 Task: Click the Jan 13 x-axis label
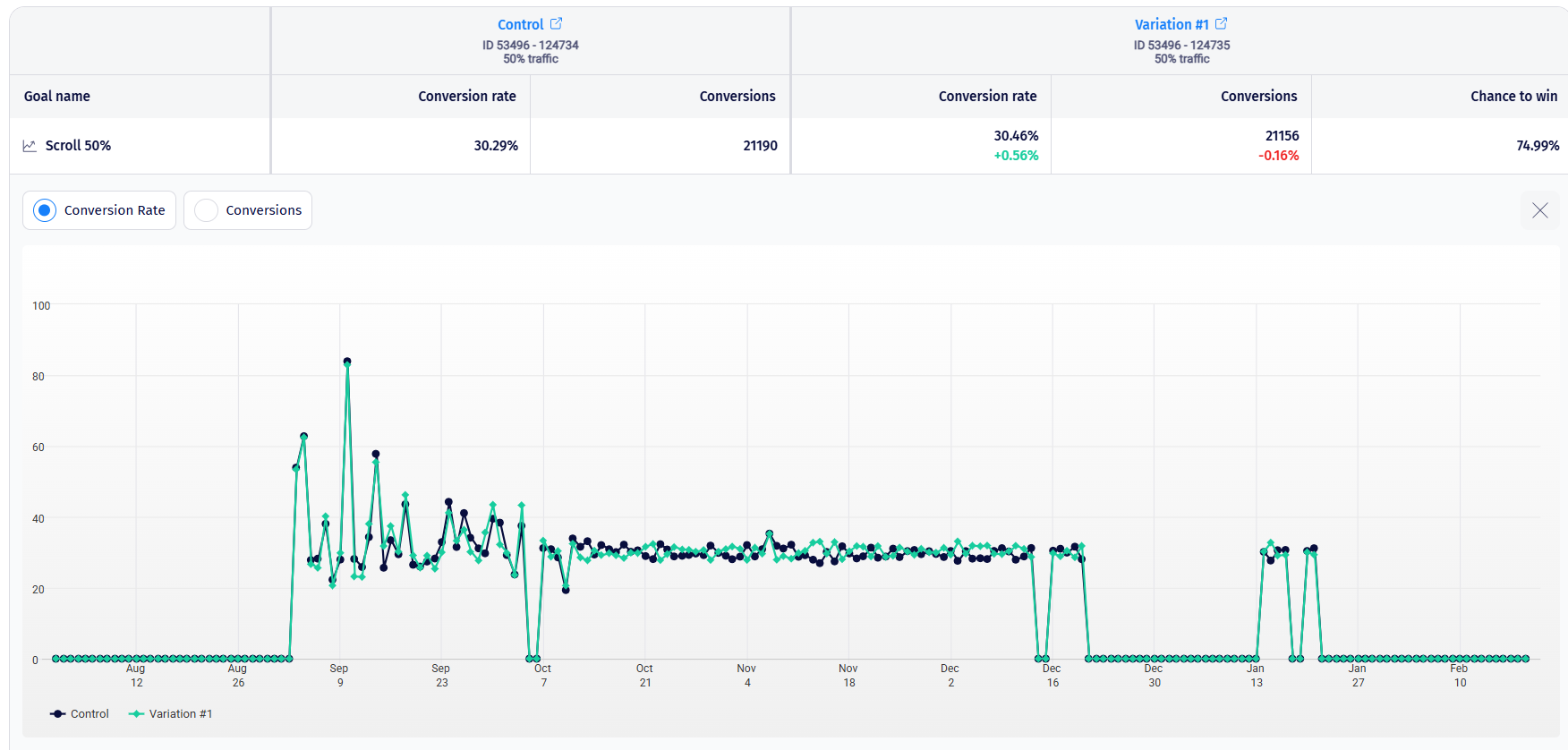pyautogui.click(x=1256, y=676)
